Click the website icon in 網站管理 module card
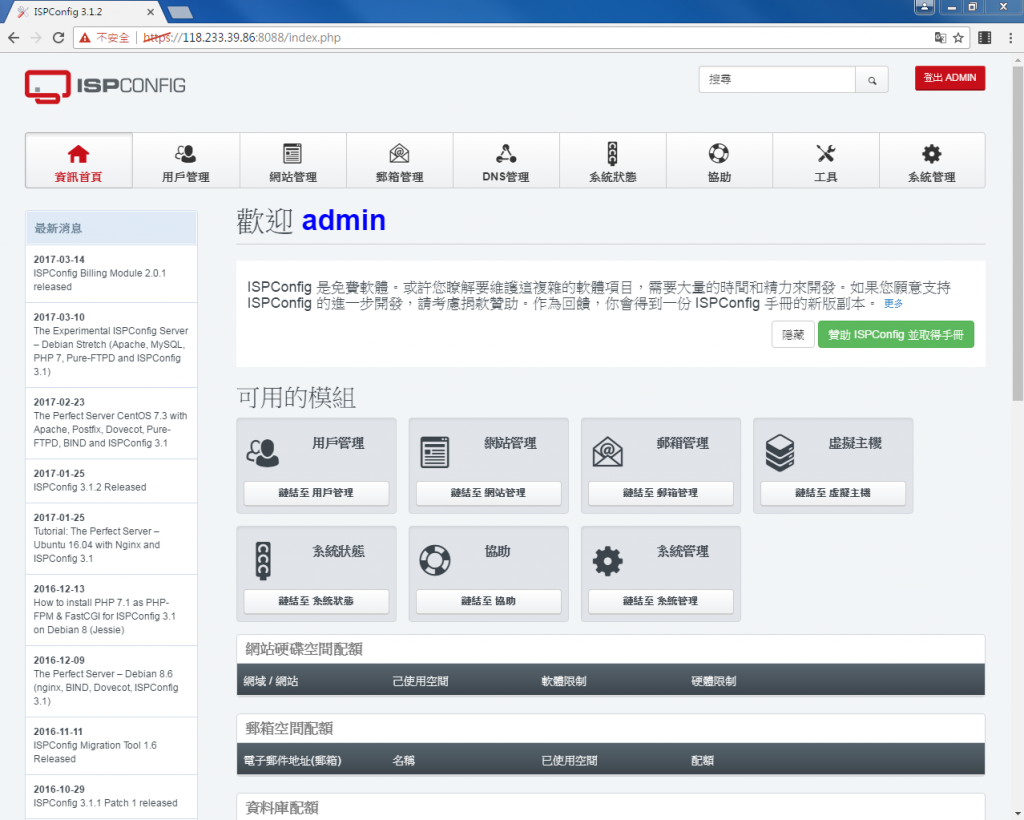This screenshot has width=1024, height=820. (434, 452)
